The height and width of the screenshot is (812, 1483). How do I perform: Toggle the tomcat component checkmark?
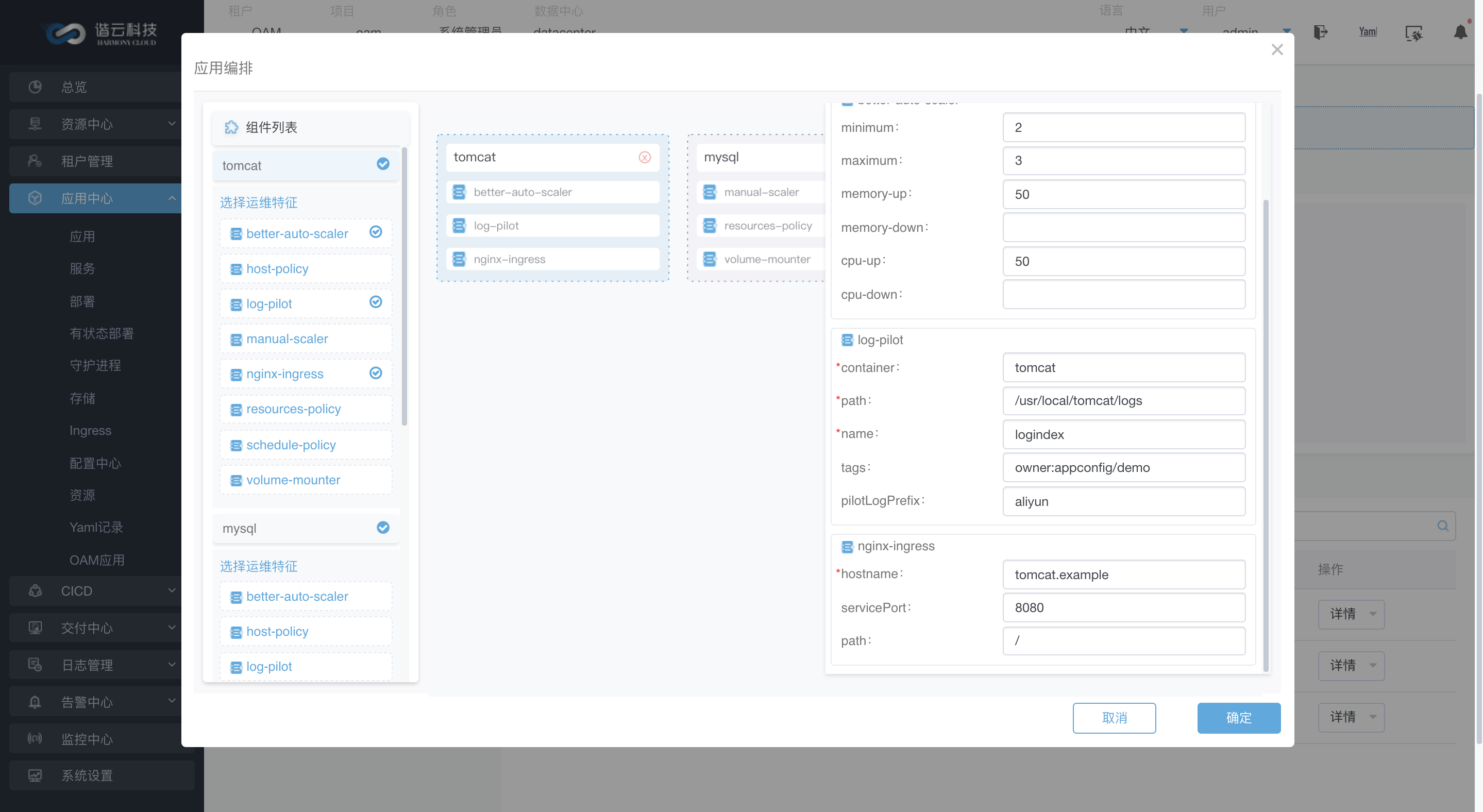tap(383, 164)
